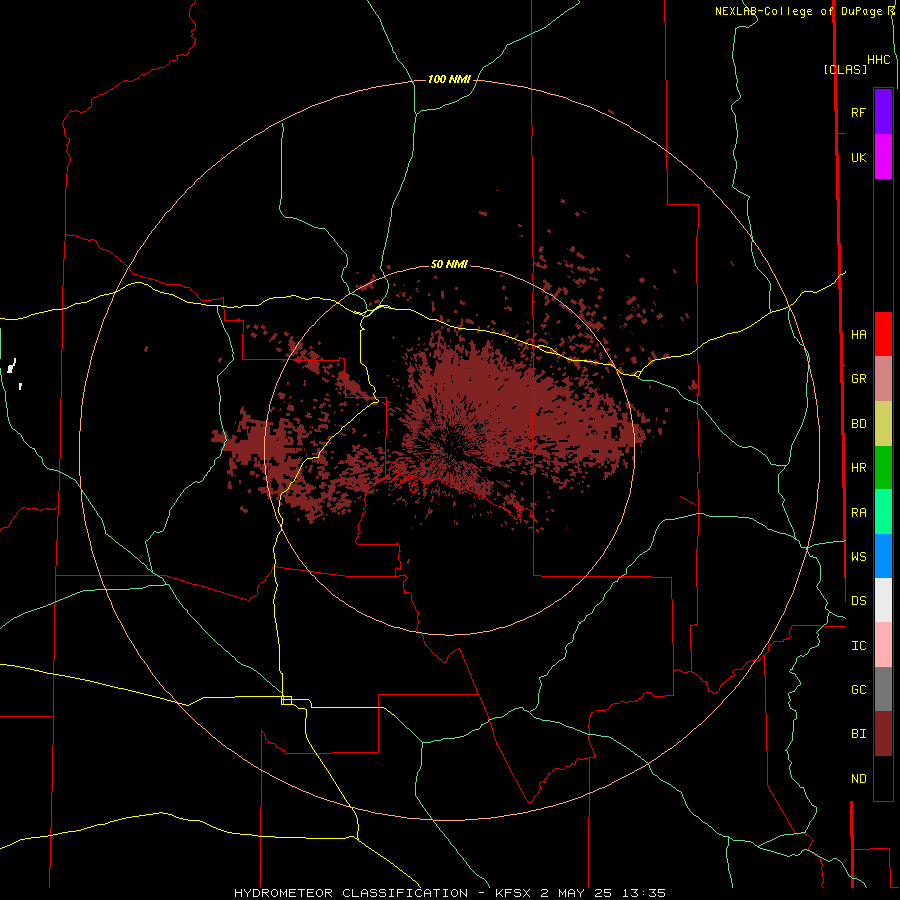Click the NEXLAB-College of DuPage text

pyautogui.click(x=798, y=11)
